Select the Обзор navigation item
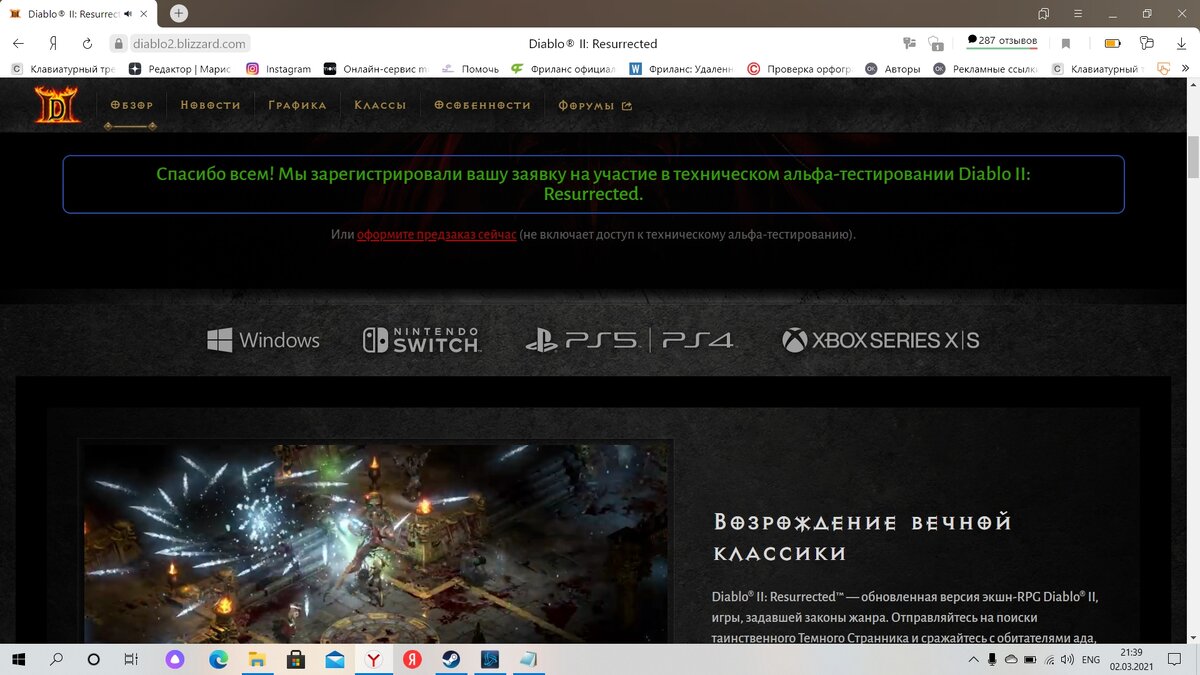The height and width of the screenshot is (675, 1200). (x=132, y=105)
